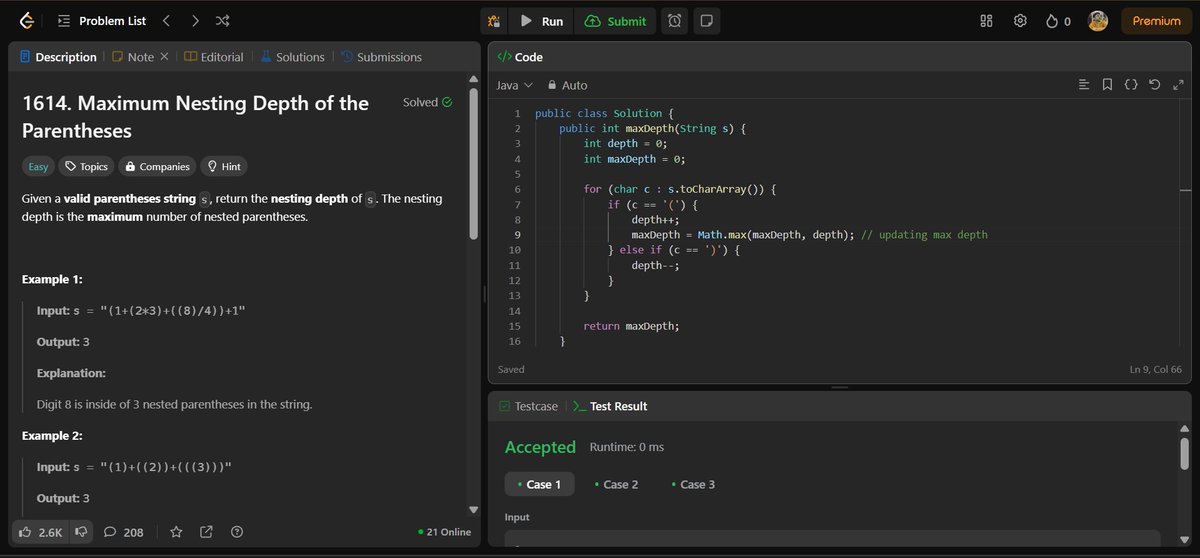
Task: Click the Auto lock indicator
Action: [567, 86]
